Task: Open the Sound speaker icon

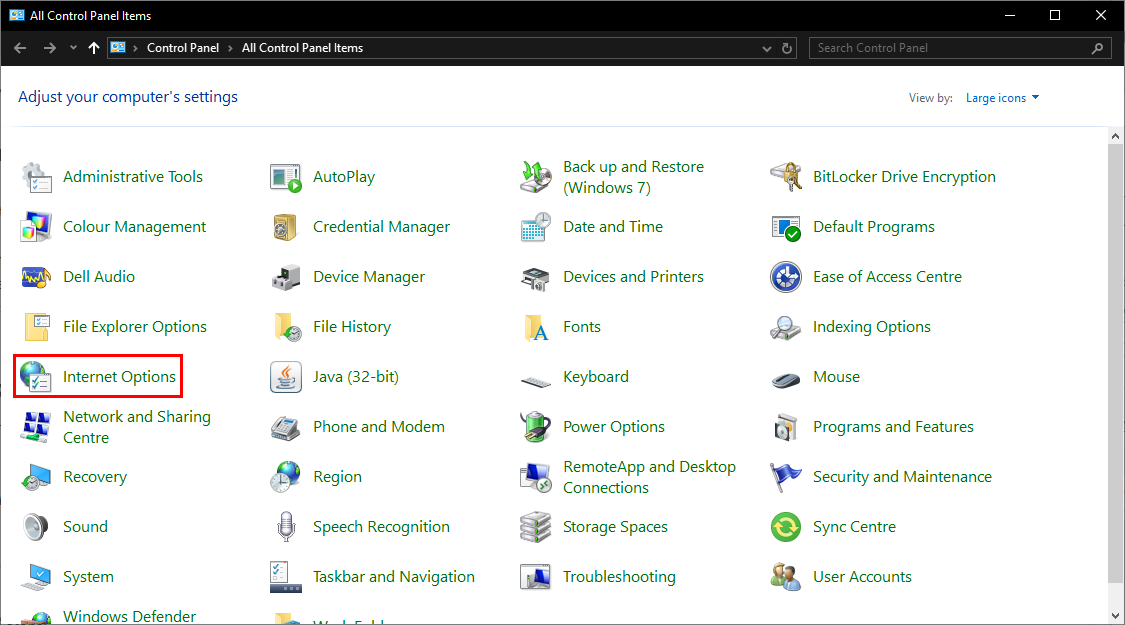Action: click(36, 527)
